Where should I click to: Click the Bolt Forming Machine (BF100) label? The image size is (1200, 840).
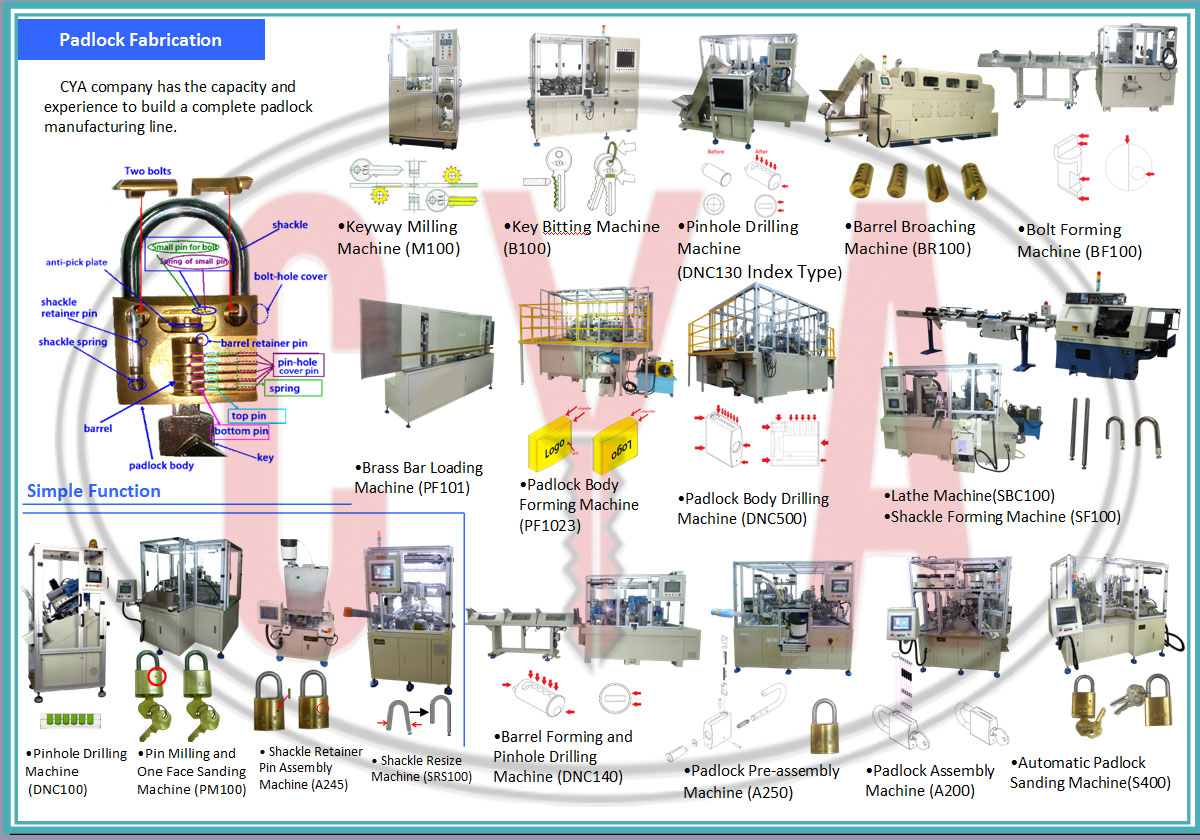point(1079,241)
